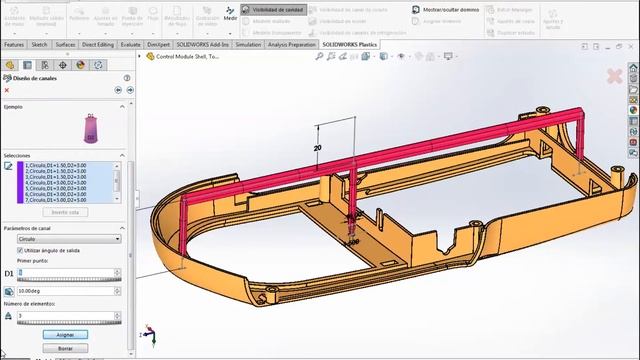Click the Número de elementos slider bar
Image resolution: width=640 pixels, height=360 pixels.
(69, 322)
